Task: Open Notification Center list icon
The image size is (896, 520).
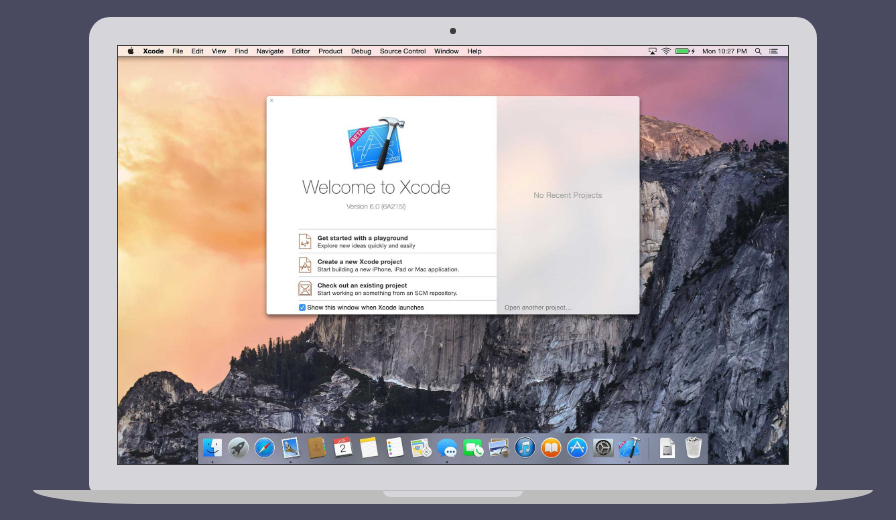Action: tap(773, 51)
